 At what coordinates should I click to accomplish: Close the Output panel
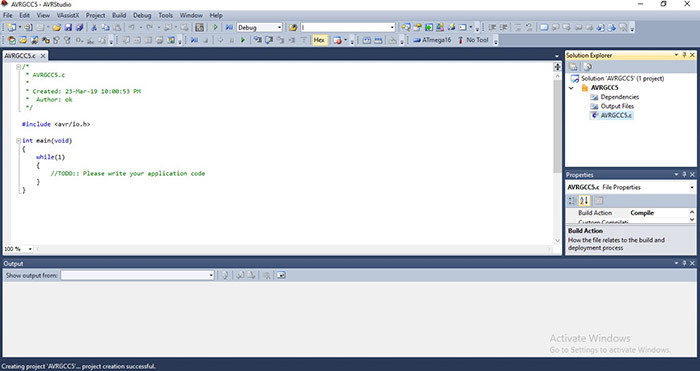(692, 263)
